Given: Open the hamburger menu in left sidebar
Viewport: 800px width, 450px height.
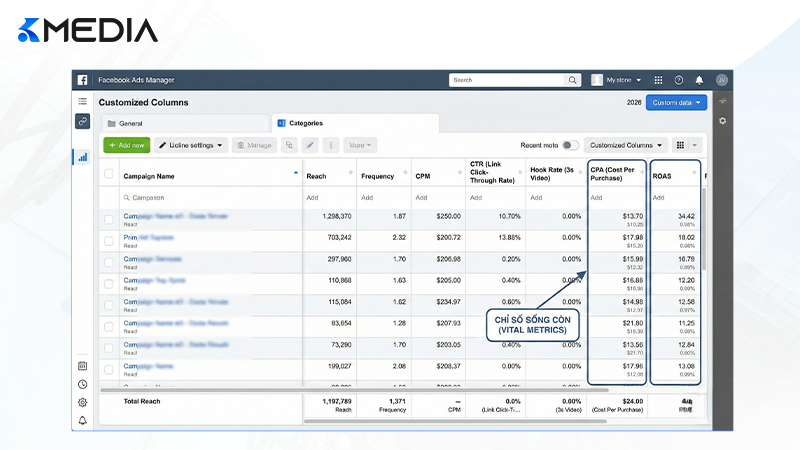Looking at the screenshot, I should pyautogui.click(x=82, y=101).
